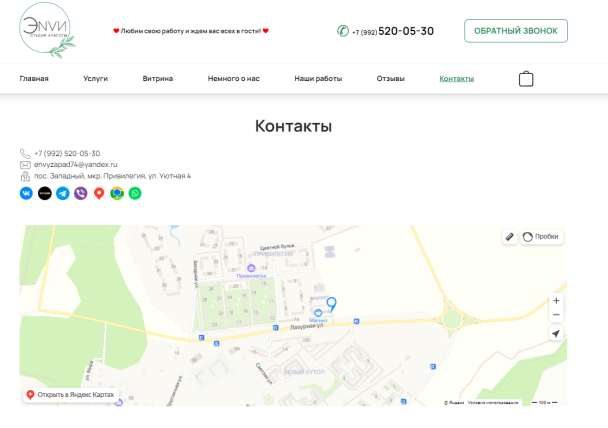Click the Envy studio logo
Image resolution: width=608 pixels, height=428 pixels.
[x=46, y=30]
